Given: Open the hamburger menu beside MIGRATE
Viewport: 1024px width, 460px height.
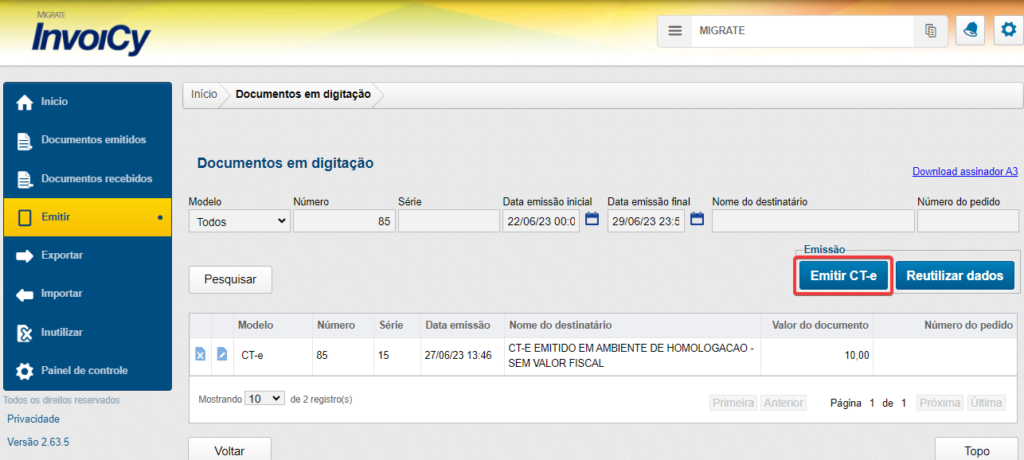Looking at the screenshot, I should [x=675, y=31].
